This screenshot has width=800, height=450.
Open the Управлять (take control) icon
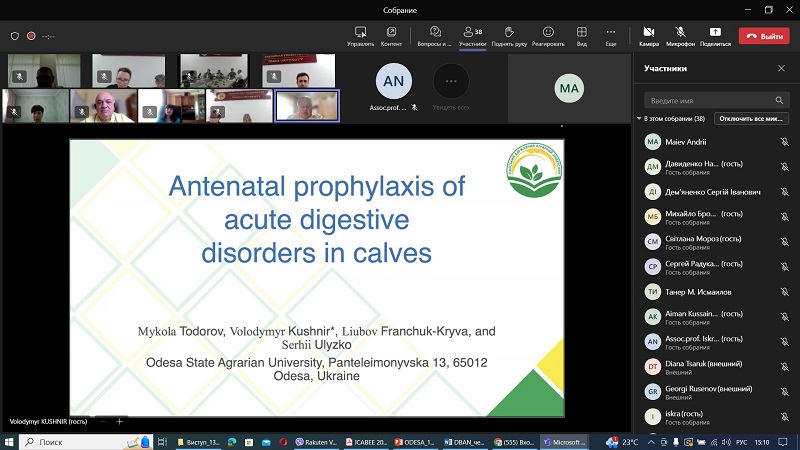click(360, 32)
